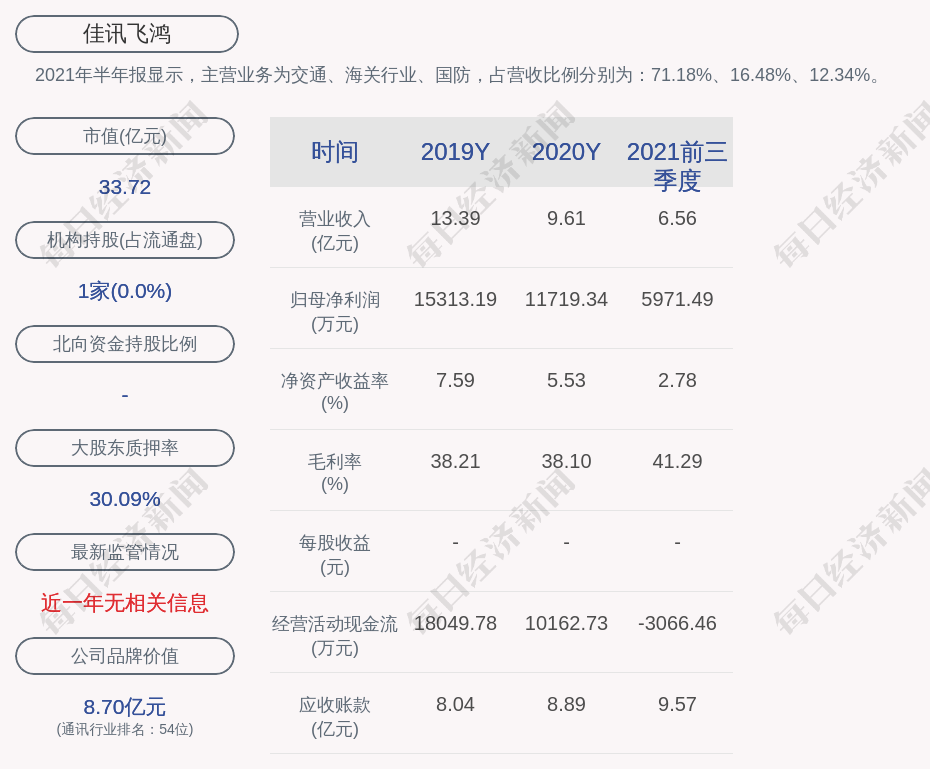Select the 大股东质押率 pledge ratio label
Viewport: 930px width, 769px height.
click(125, 448)
